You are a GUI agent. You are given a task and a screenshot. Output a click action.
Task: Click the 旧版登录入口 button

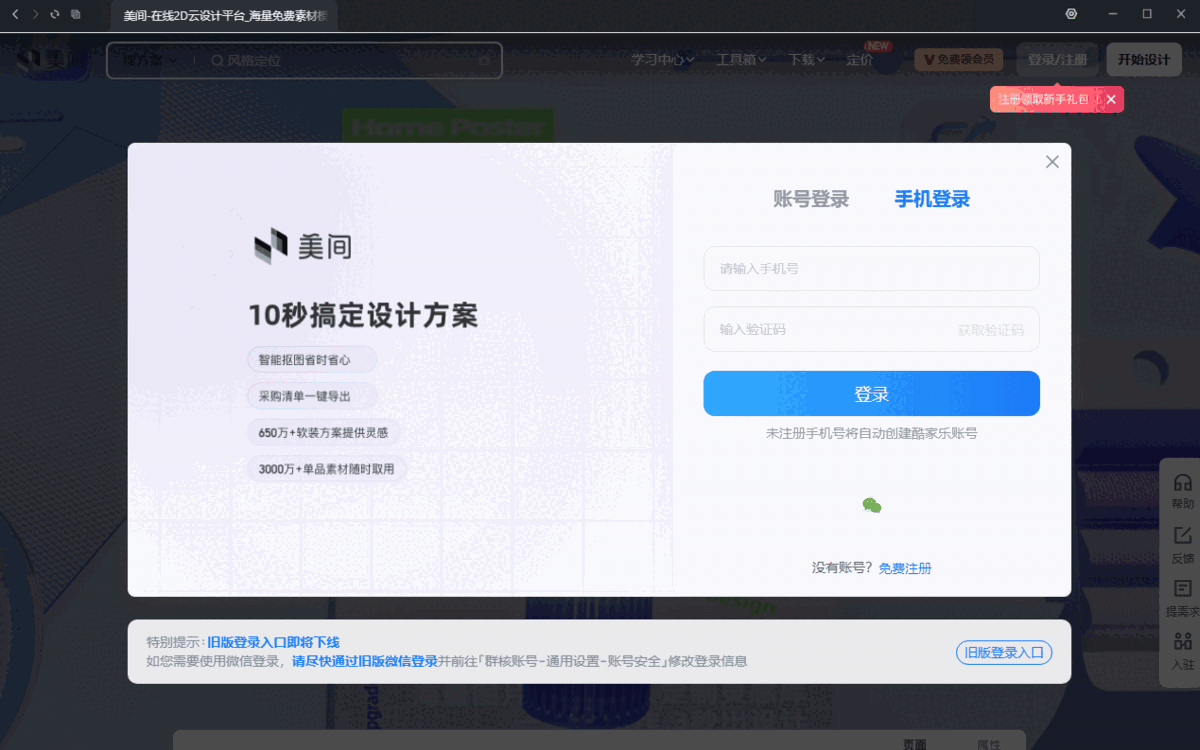coord(1003,652)
